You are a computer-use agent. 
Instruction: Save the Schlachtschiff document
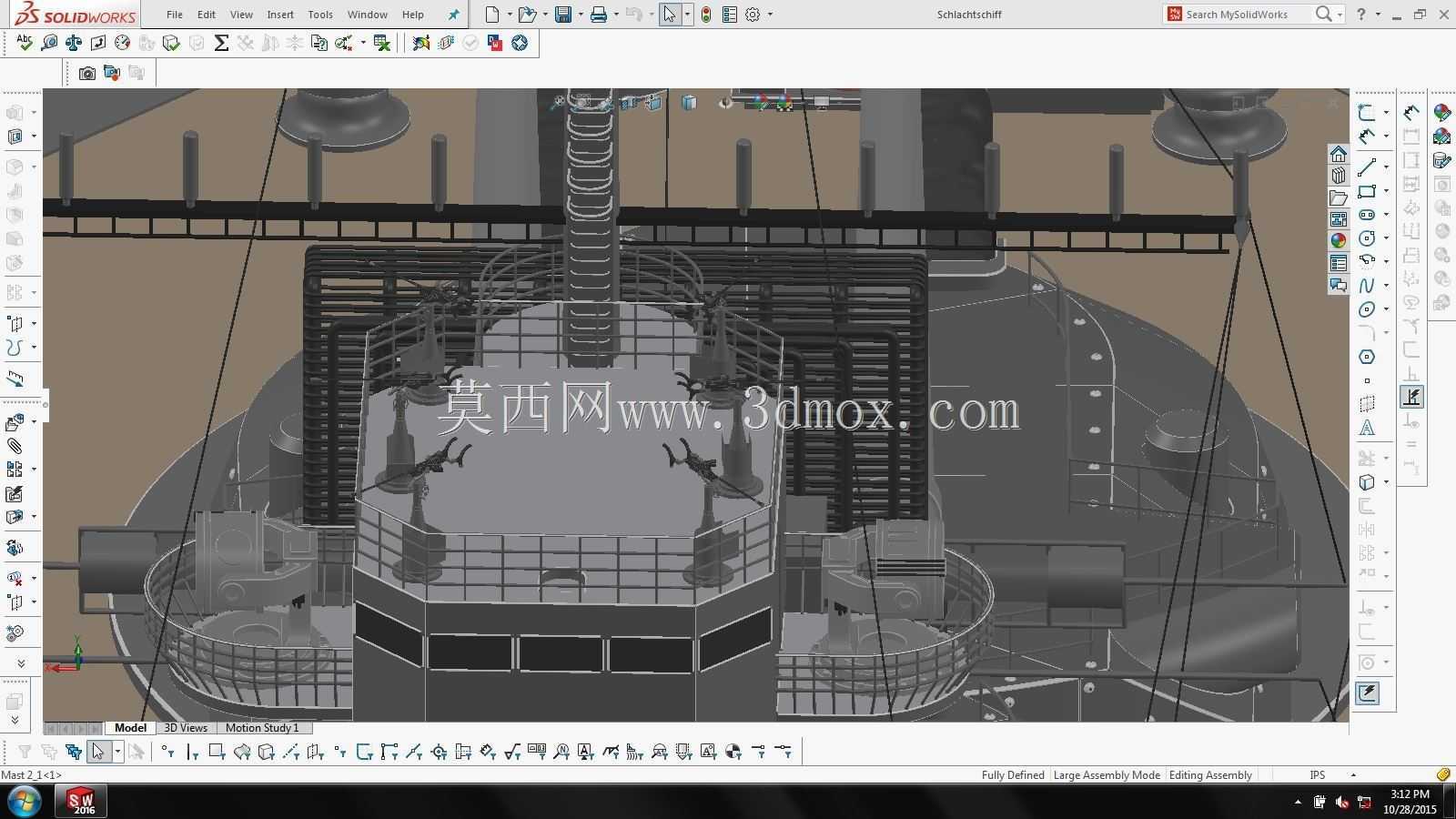[x=563, y=15]
